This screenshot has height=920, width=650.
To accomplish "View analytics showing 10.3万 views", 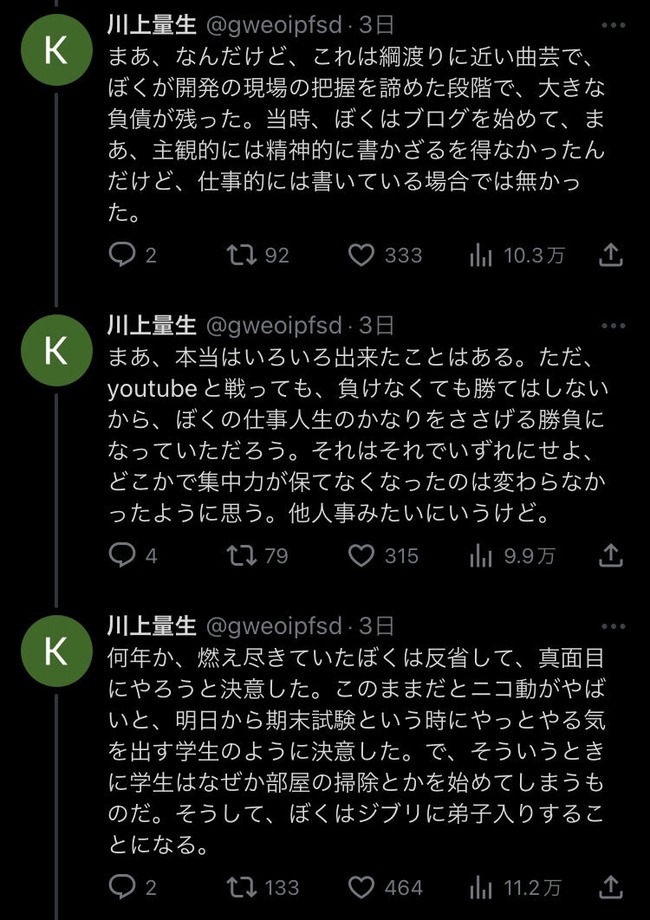I will tap(517, 255).
